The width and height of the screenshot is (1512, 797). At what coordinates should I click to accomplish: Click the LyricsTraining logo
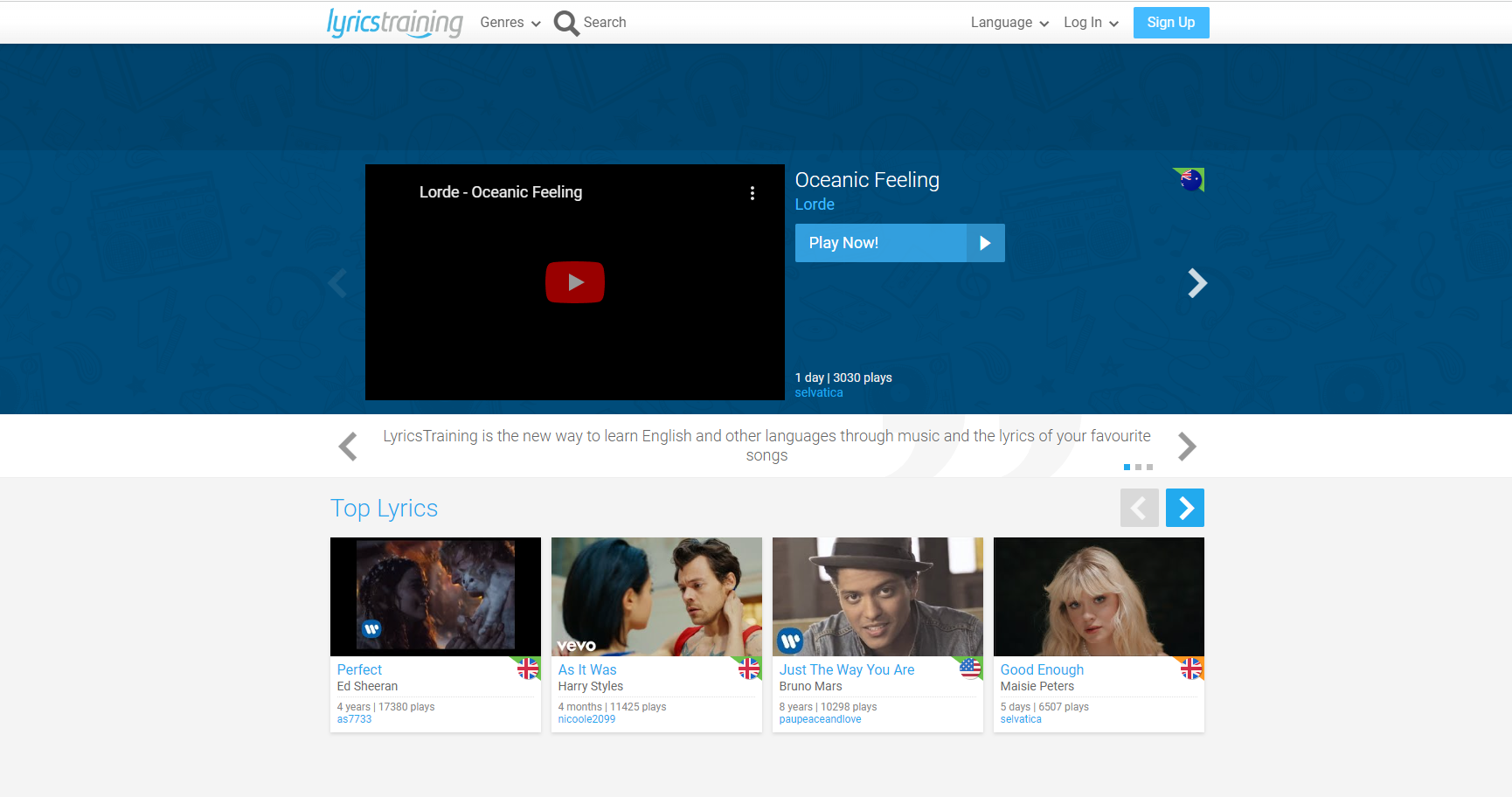click(x=394, y=23)
